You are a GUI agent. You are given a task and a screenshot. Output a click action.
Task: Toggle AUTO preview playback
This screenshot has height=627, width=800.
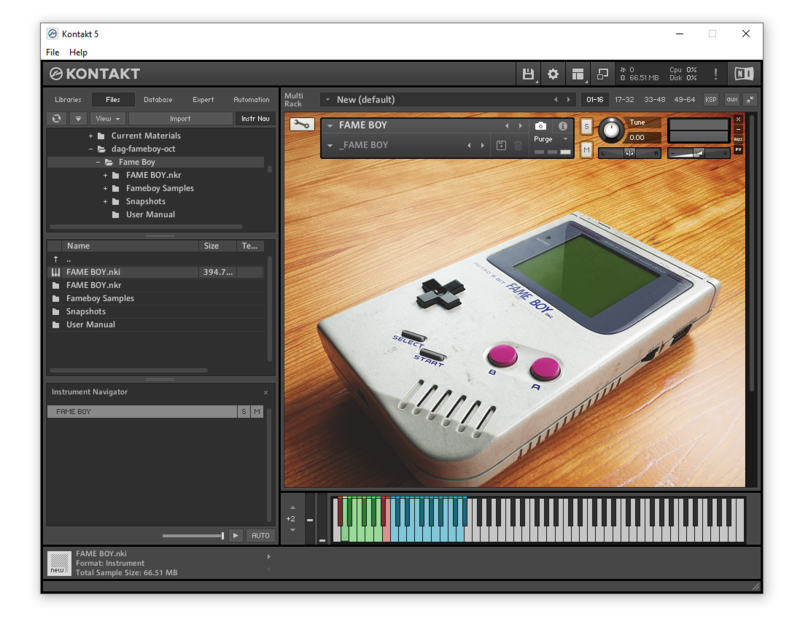(x=260, y=536)
